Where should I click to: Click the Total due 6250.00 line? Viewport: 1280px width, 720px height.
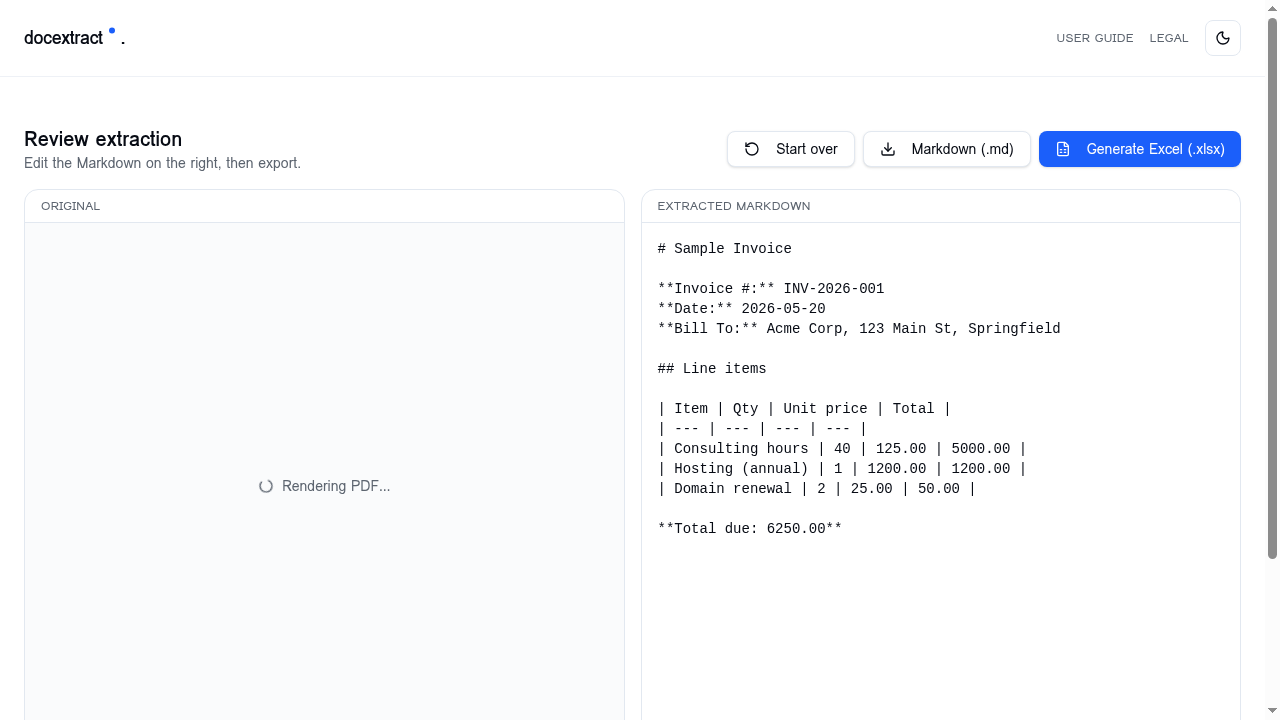point(750,529)
